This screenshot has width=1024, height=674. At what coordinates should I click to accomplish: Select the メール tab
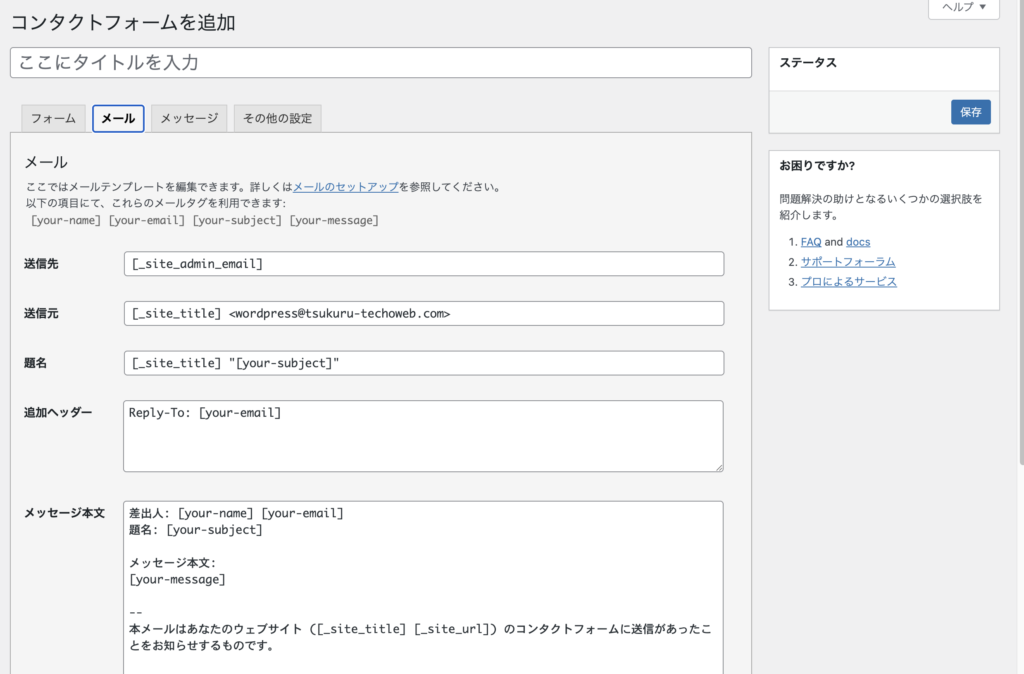pyautogui.click(x=118, y=118)
